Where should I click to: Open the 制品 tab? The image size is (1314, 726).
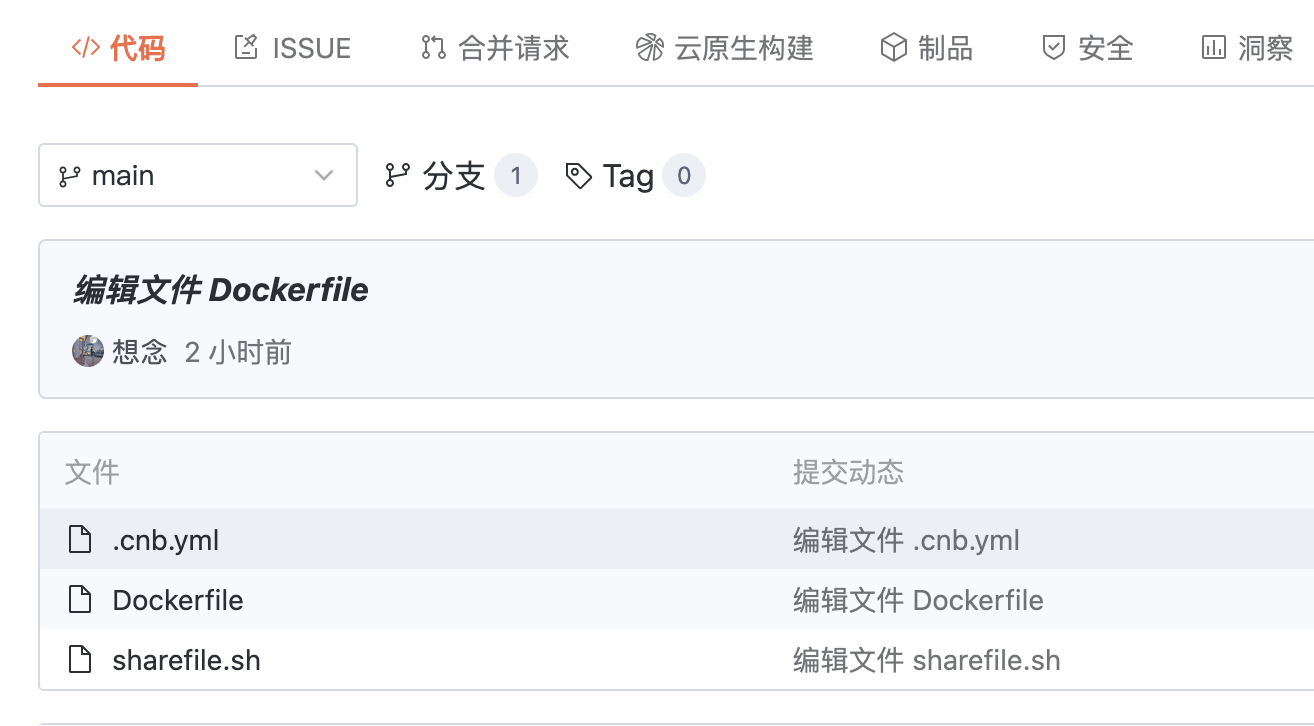926,48
